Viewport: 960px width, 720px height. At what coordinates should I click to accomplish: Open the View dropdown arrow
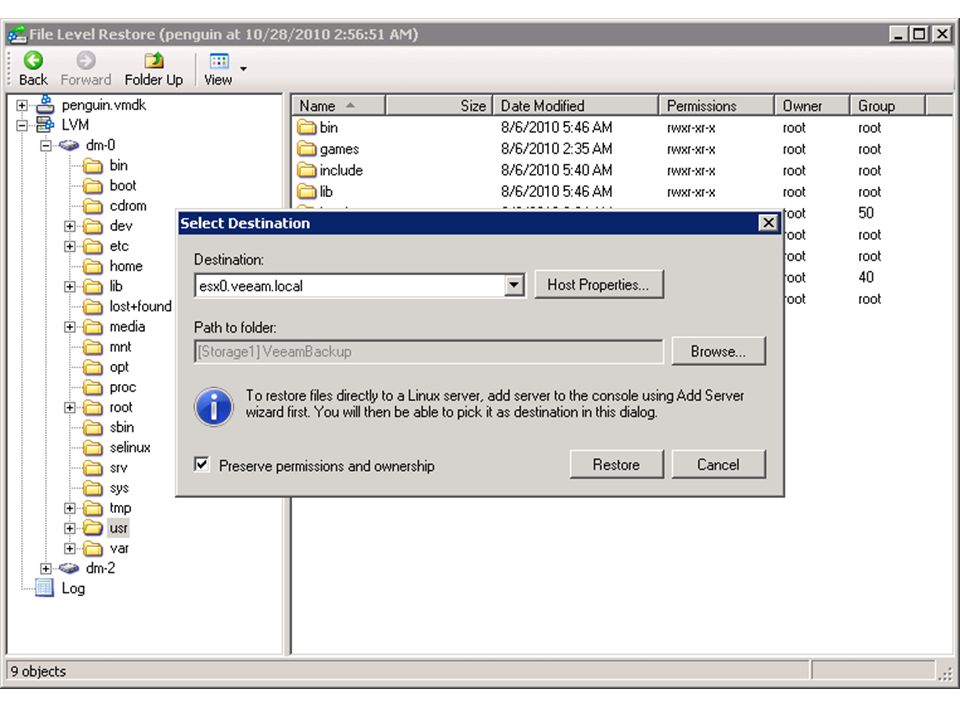(244, 68)
